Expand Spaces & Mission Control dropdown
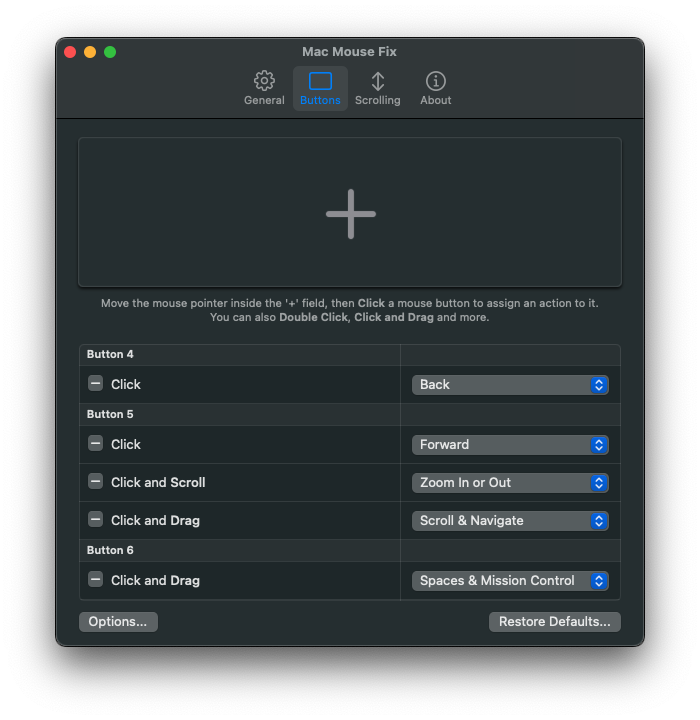Image resolution: width=700 pixels, height=720 pixels. point(510,581)
